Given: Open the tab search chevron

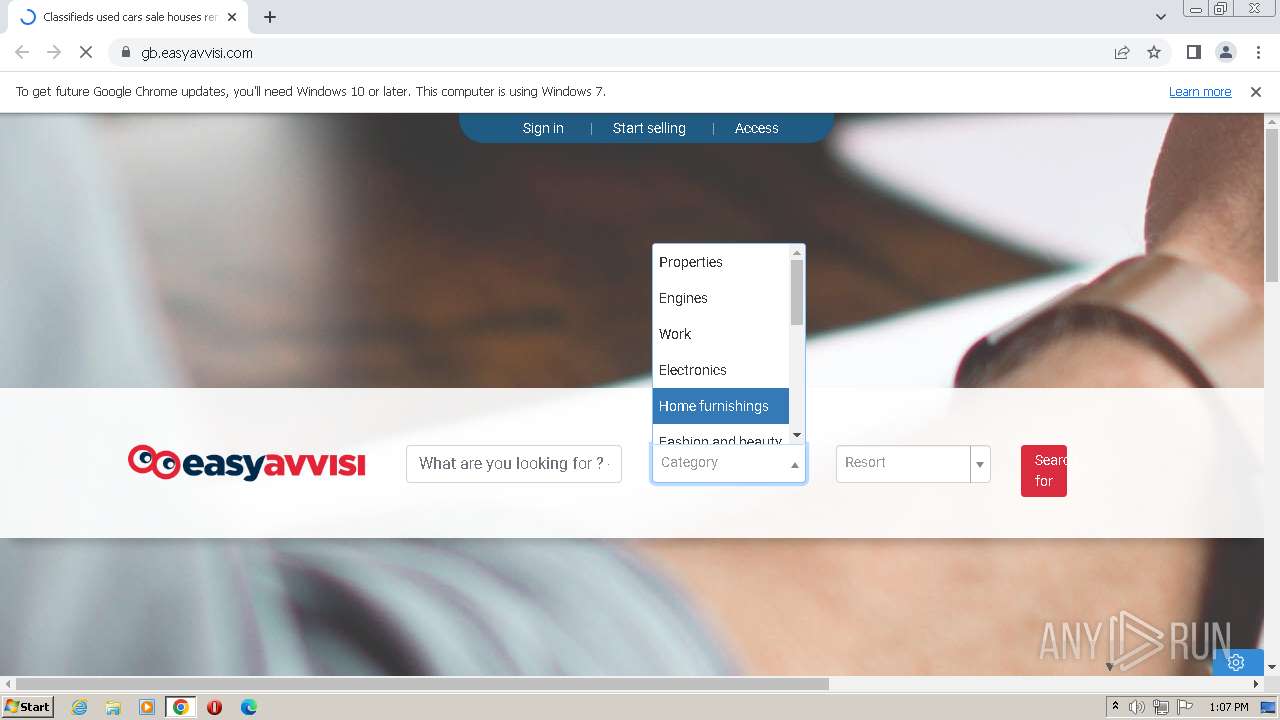Looking at the screenshot, I should (1160, 17).
